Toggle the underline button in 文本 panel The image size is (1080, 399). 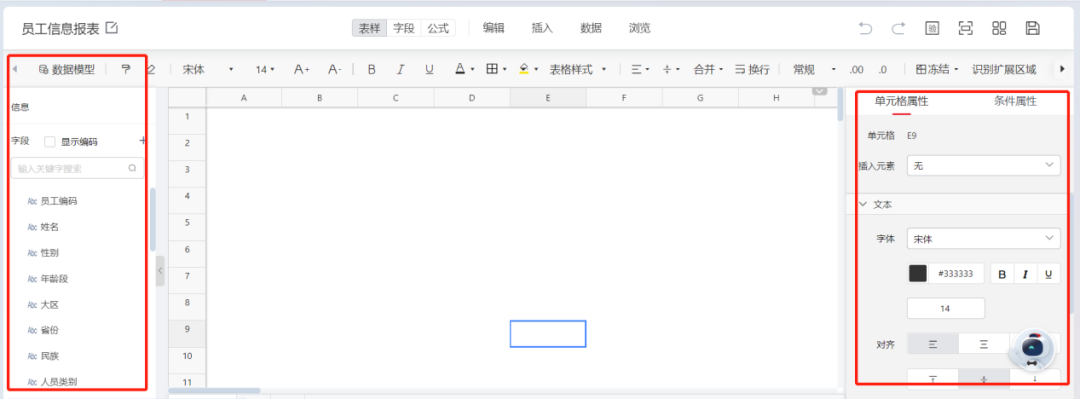point(1048,274)
